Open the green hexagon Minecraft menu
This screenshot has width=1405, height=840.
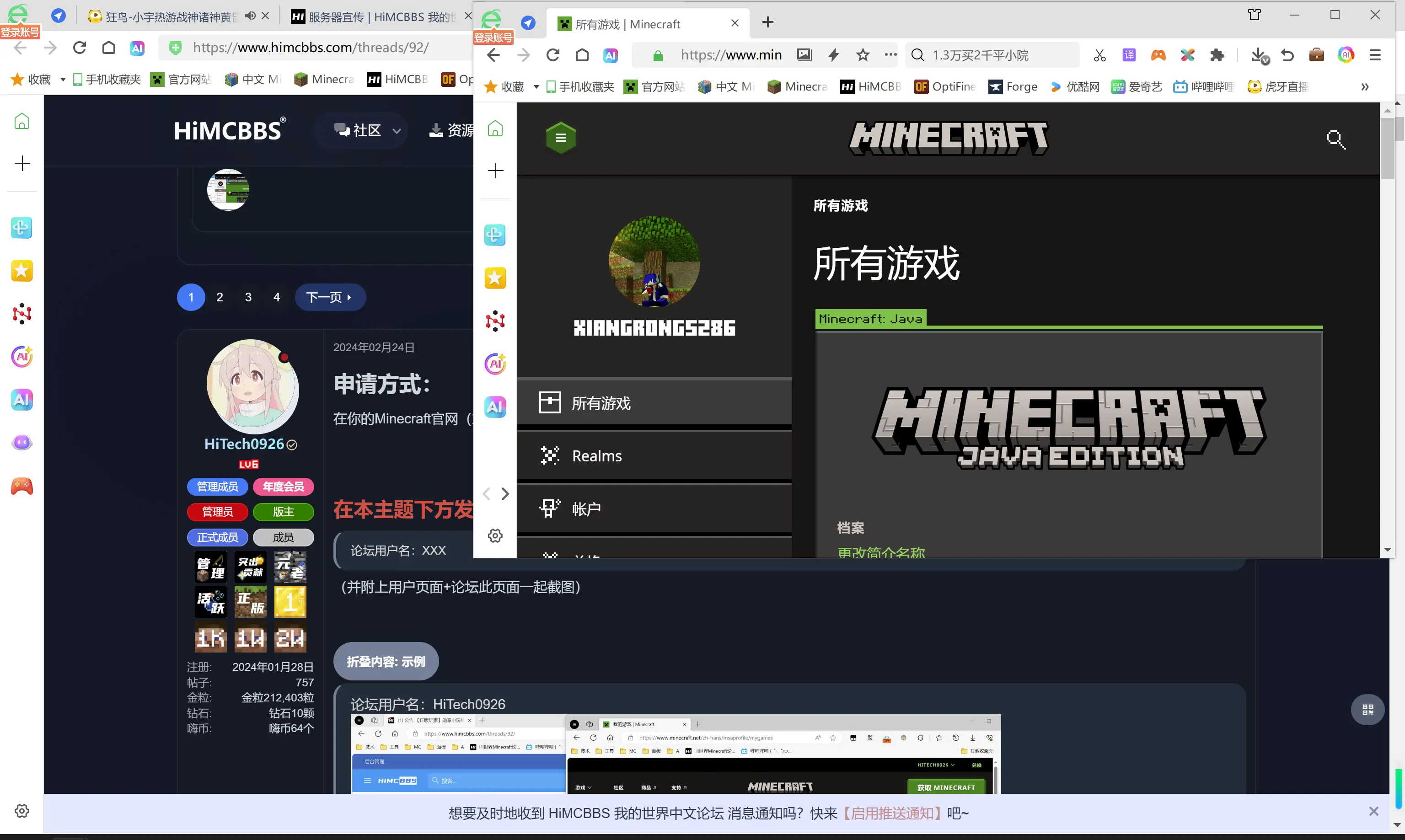(560, 138)
